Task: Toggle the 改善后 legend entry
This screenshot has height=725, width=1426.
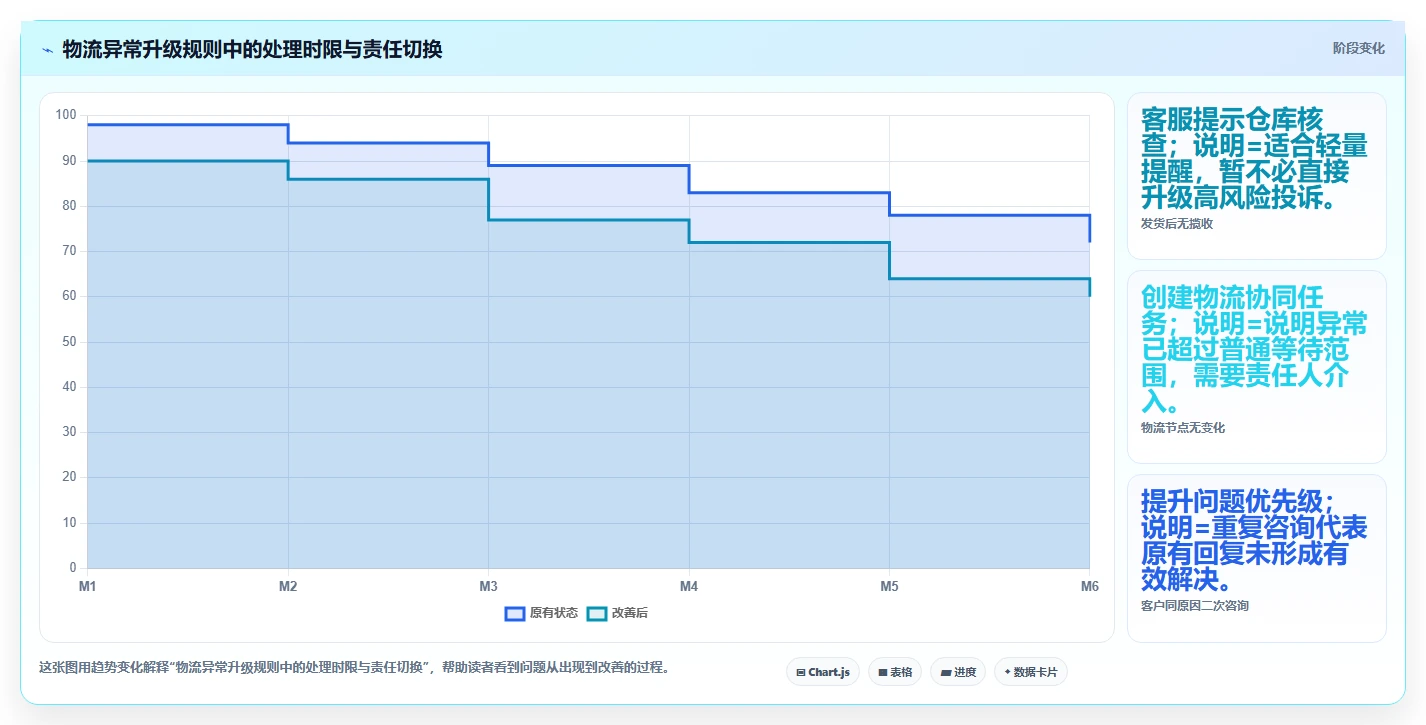Action: 617,613
